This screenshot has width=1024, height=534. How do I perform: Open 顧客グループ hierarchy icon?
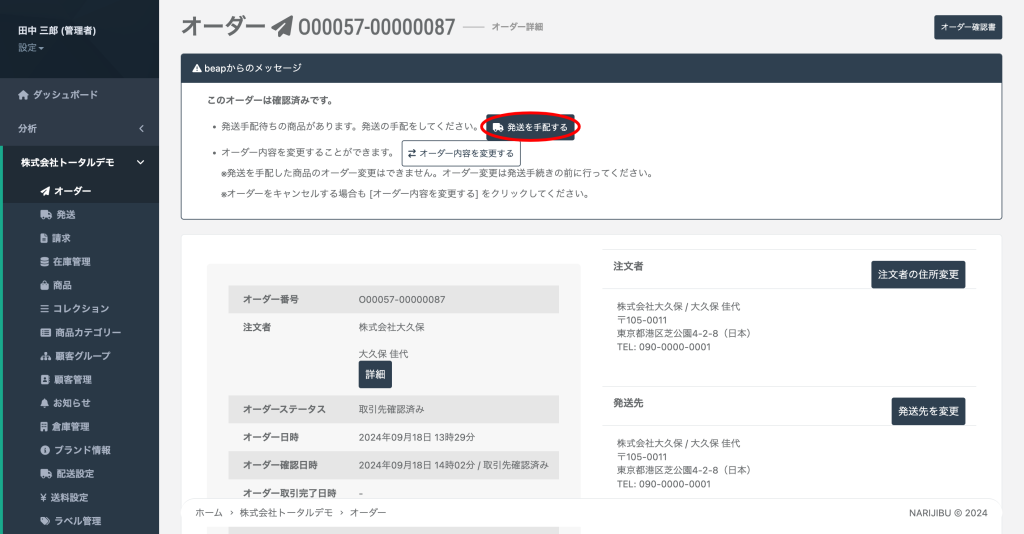[44, 356]
